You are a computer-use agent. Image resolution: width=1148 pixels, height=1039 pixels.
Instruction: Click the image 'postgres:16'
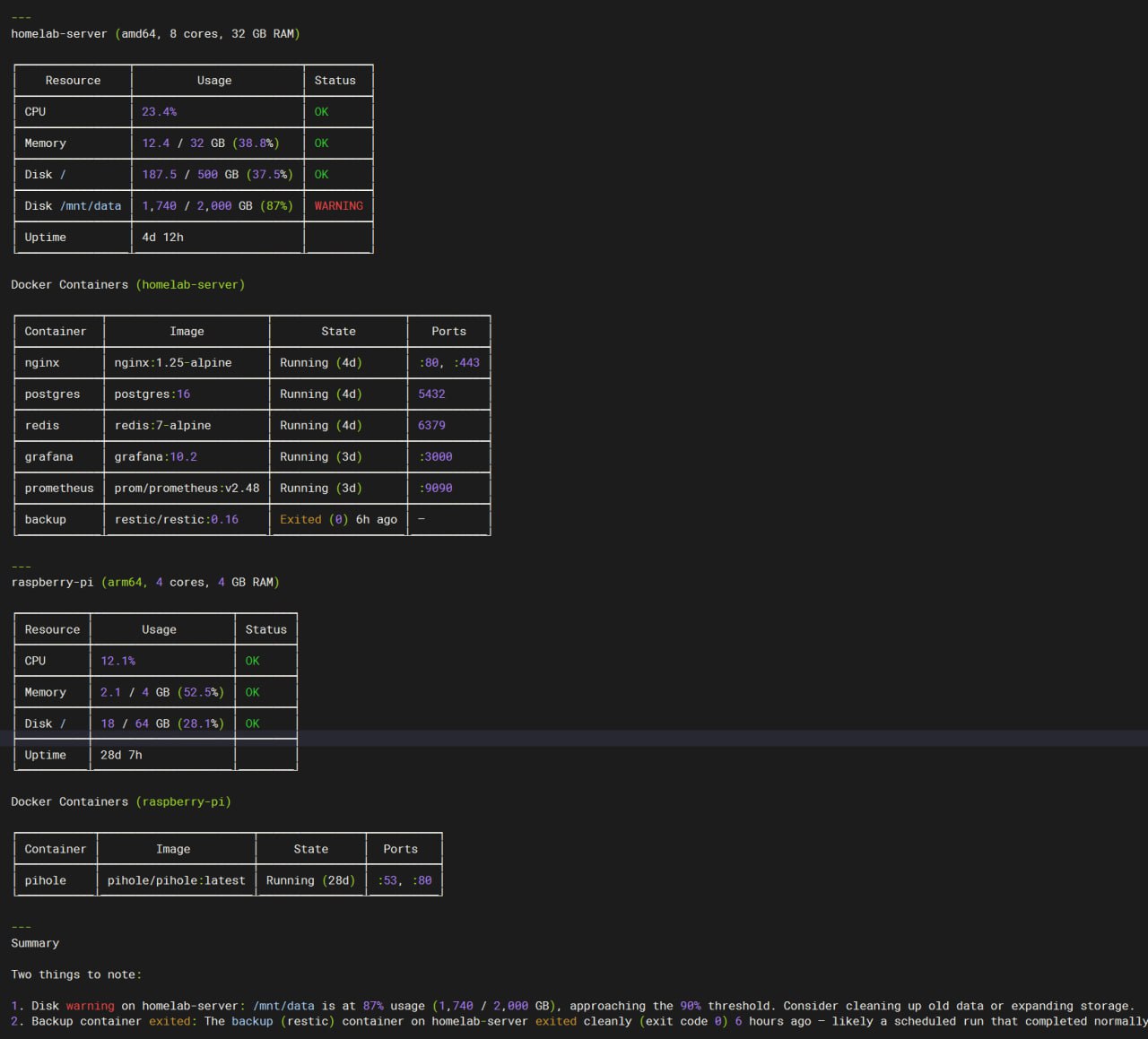point(152,394)
